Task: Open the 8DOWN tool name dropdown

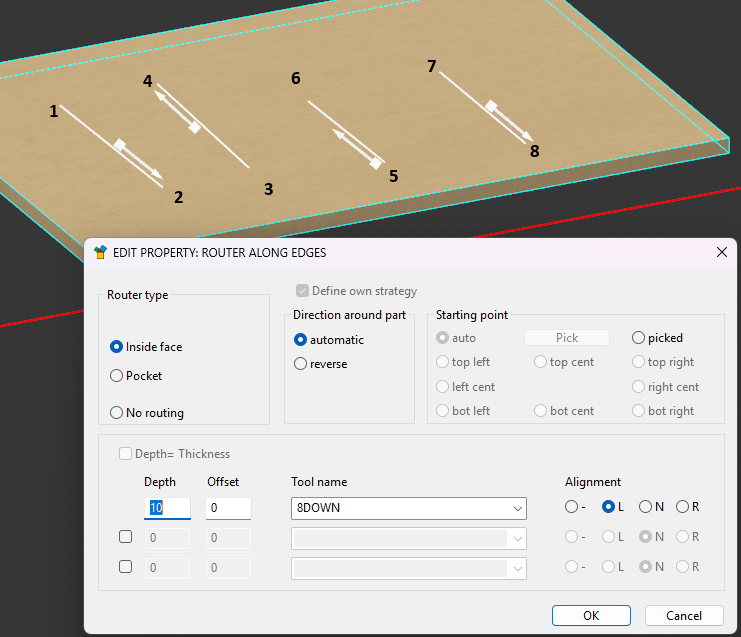Action: point(516,508)
